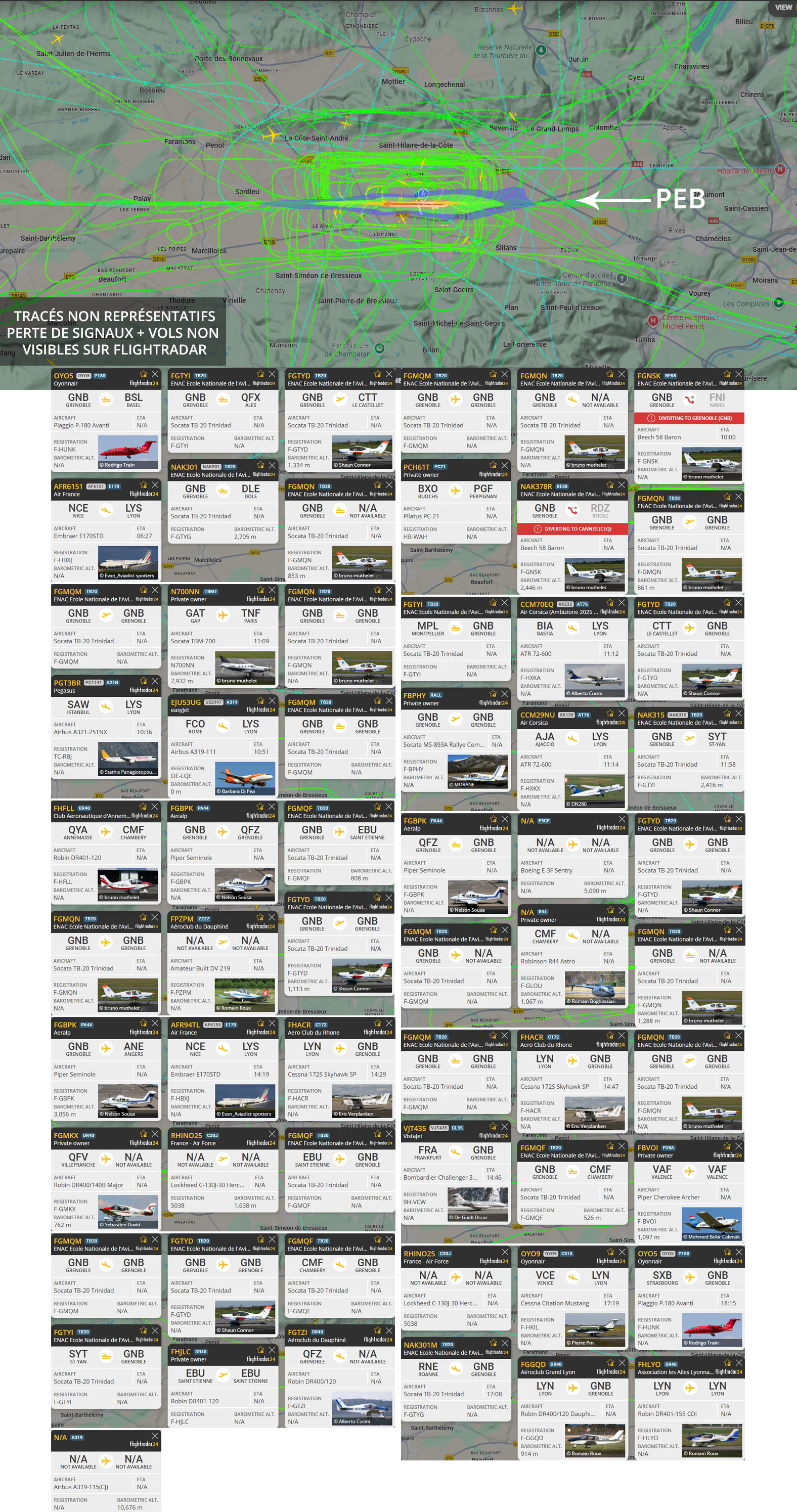Viewport: 797px width, 1512px height.
Task: Toggle favorite star on PGT3BR Pegasus card
Action: coord(143,682)
